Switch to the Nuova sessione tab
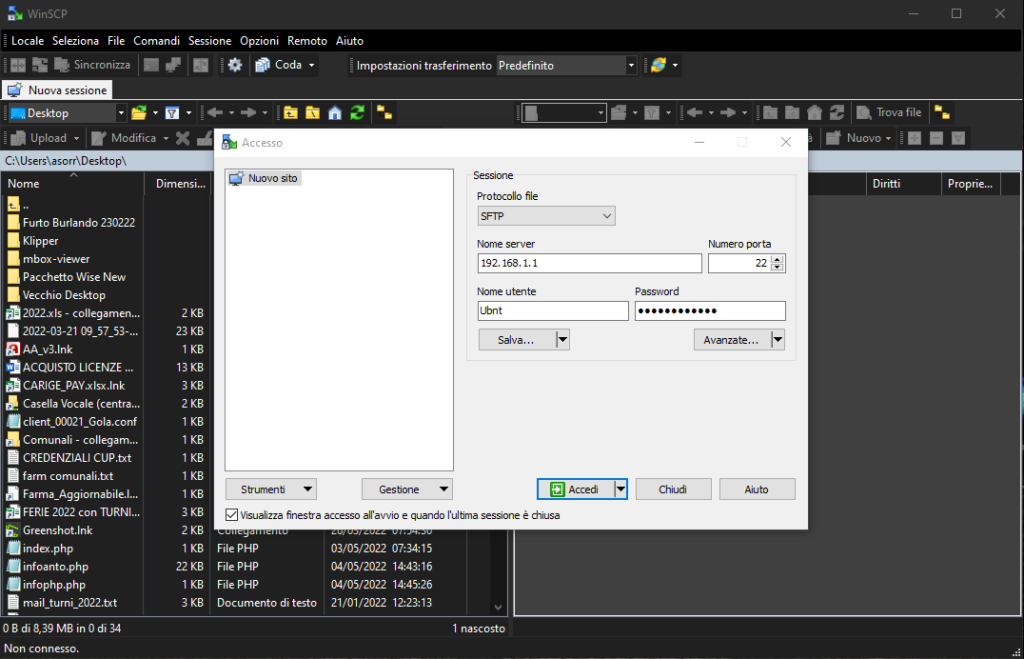Screen dimensions: 1024x659 57,90
